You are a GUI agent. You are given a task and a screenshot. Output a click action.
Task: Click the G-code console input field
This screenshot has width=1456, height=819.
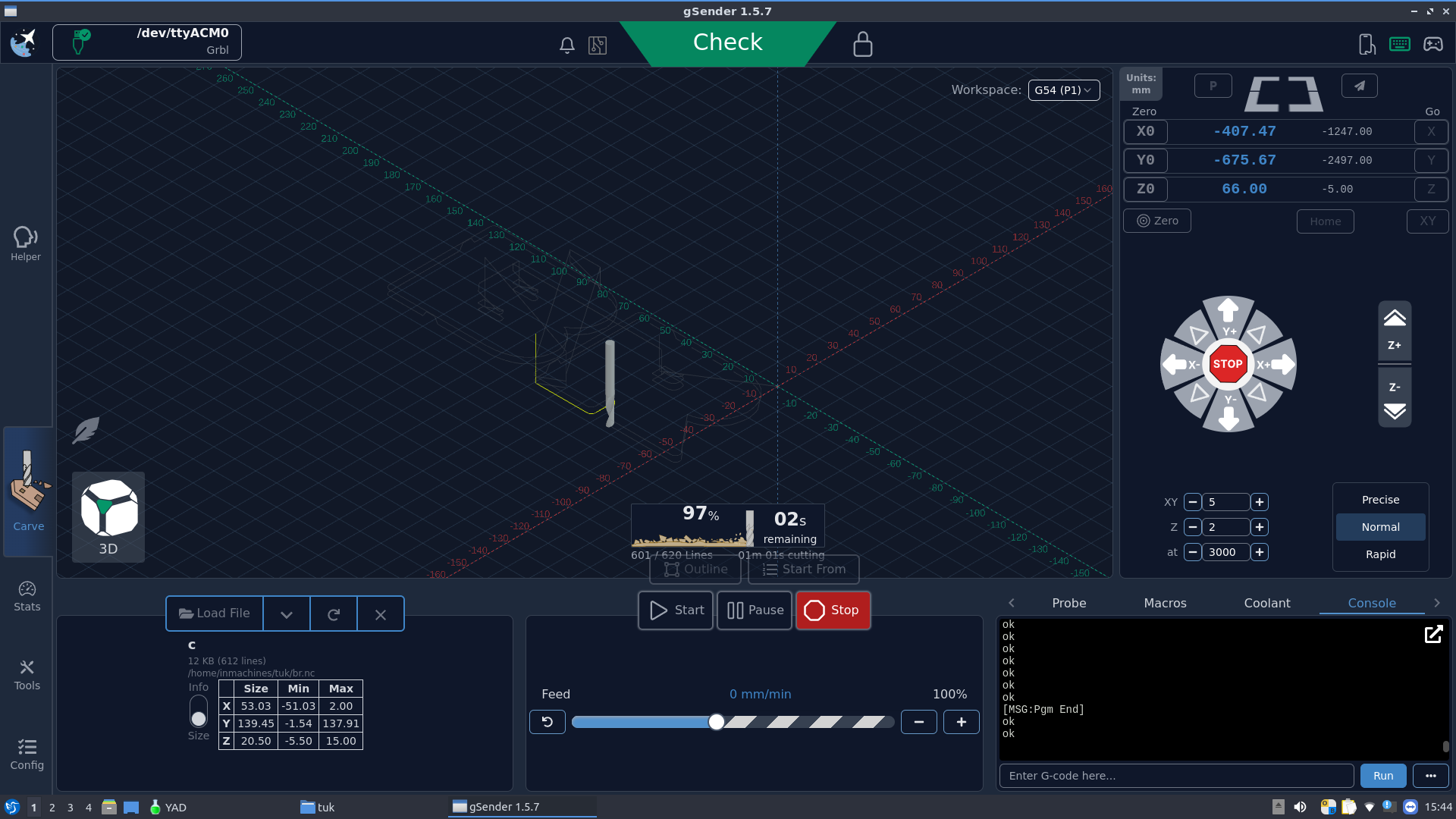(x=1175, y=776)
